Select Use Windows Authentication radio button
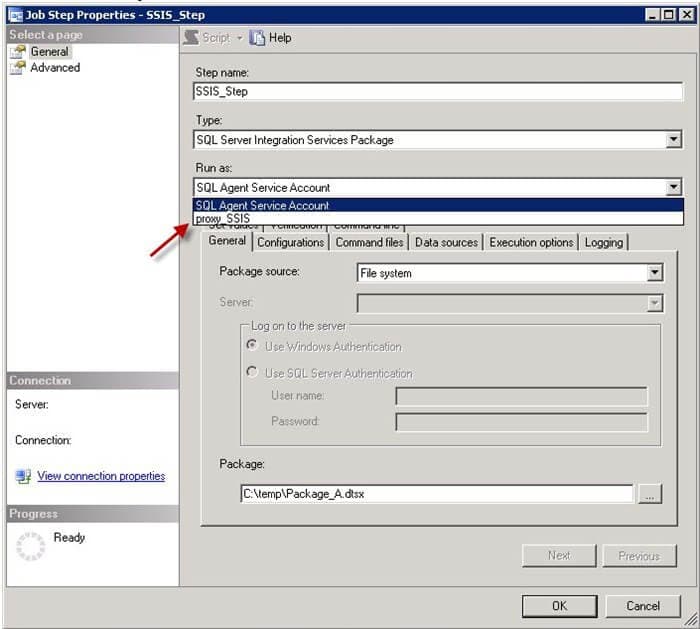Screen dimensions: 700x629 tap(251, 347)
